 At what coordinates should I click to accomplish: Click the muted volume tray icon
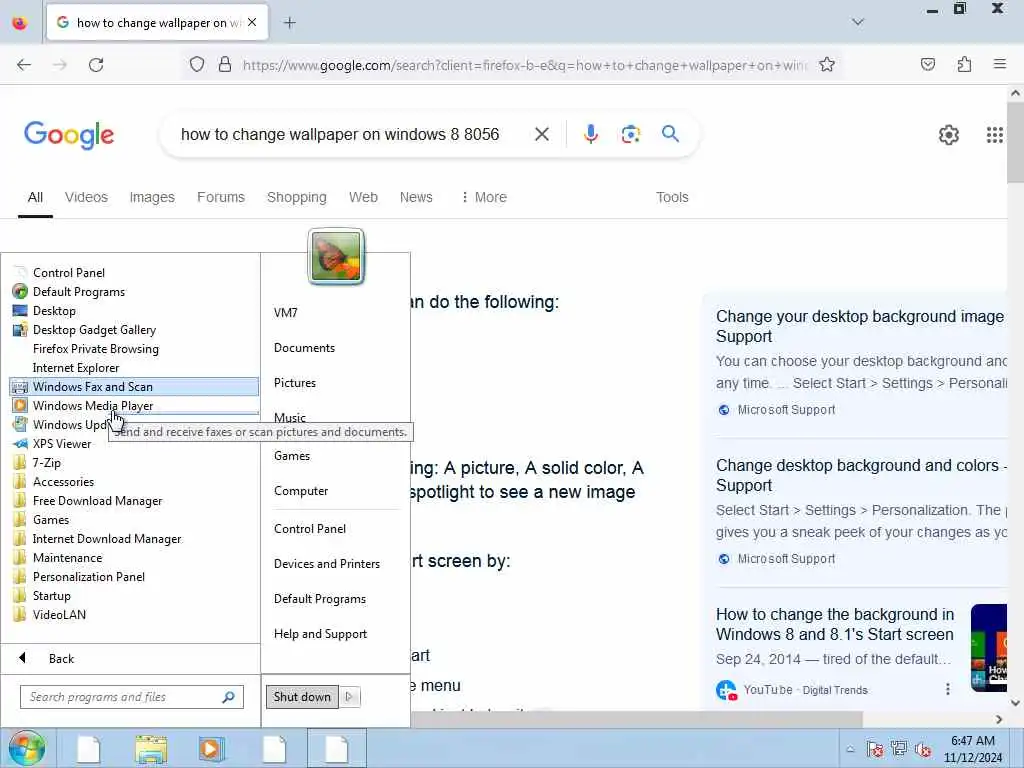[923, 749]
